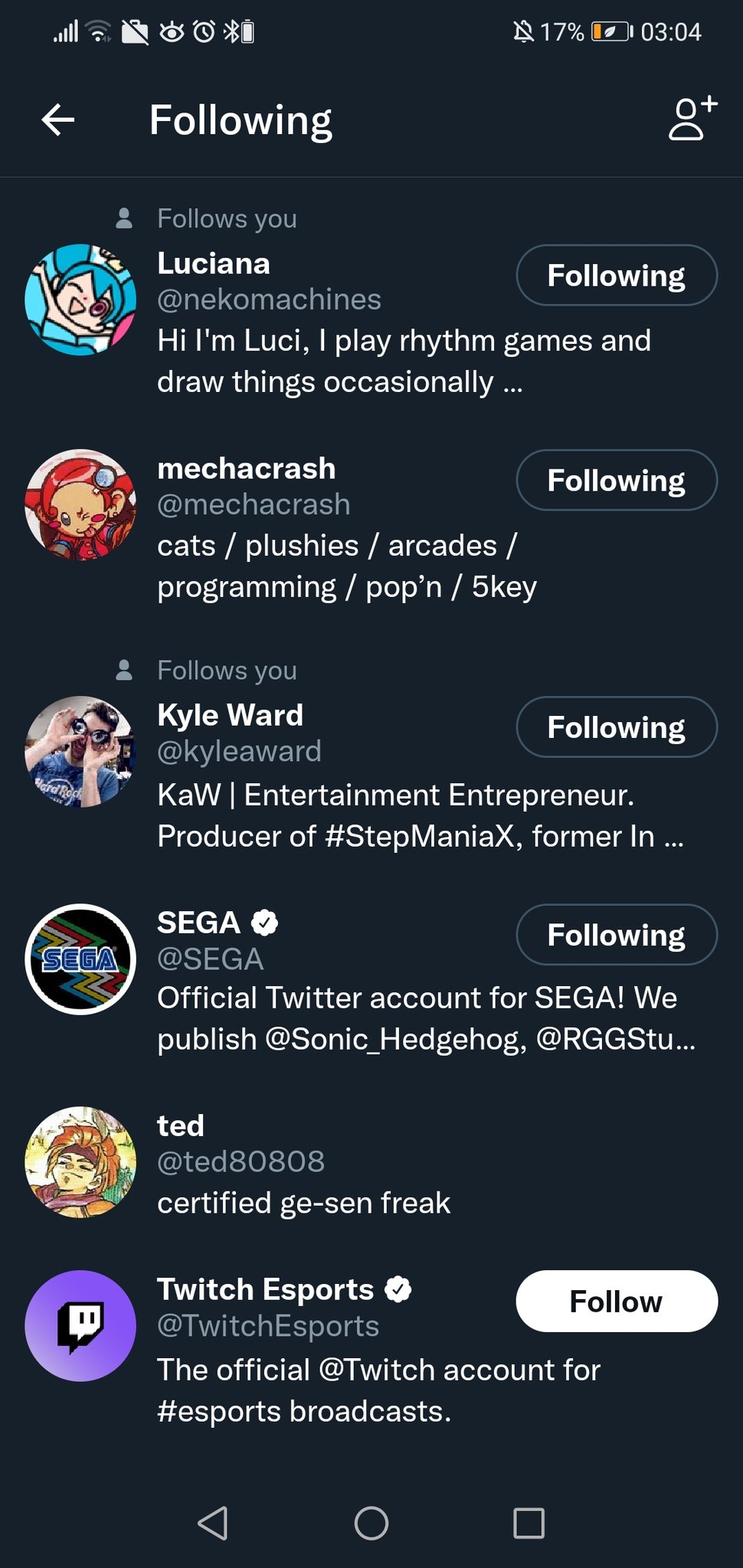
Task: Open Luciana's profile picture
Action: [80, 299]
